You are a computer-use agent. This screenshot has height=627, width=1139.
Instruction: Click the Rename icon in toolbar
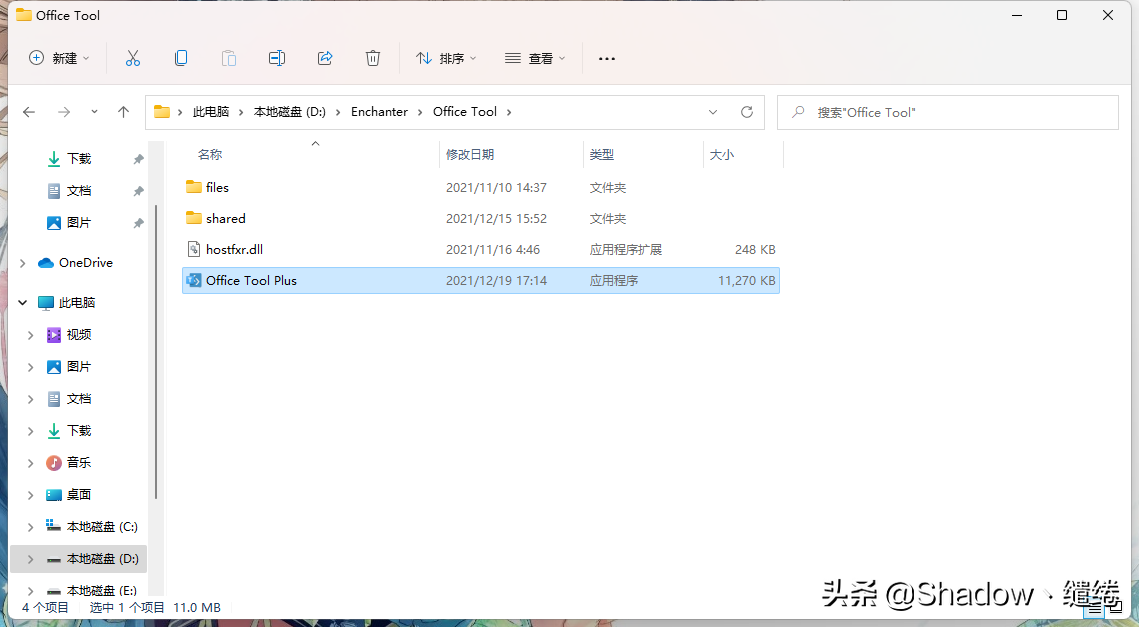click(277, 58)
